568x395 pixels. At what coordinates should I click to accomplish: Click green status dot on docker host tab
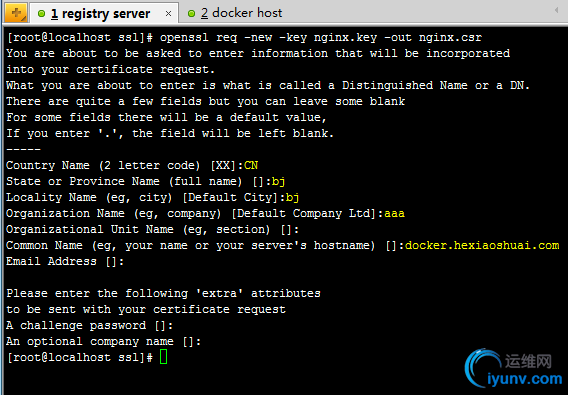click(191, 14)
